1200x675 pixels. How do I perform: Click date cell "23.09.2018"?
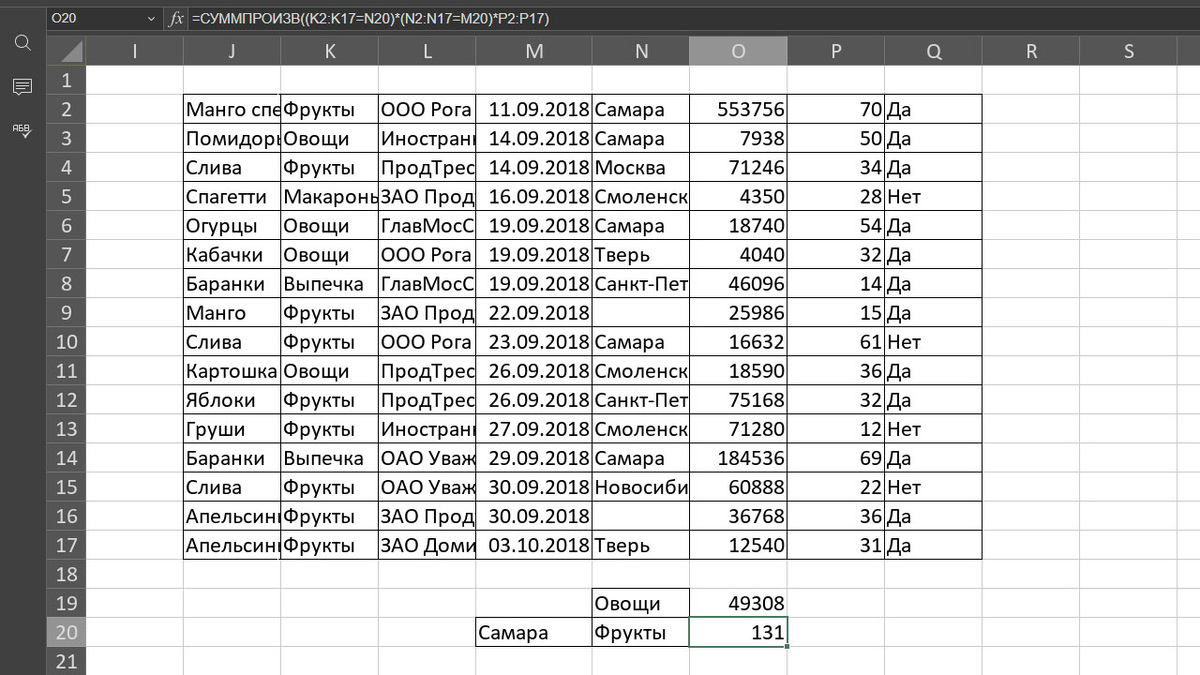534,342
